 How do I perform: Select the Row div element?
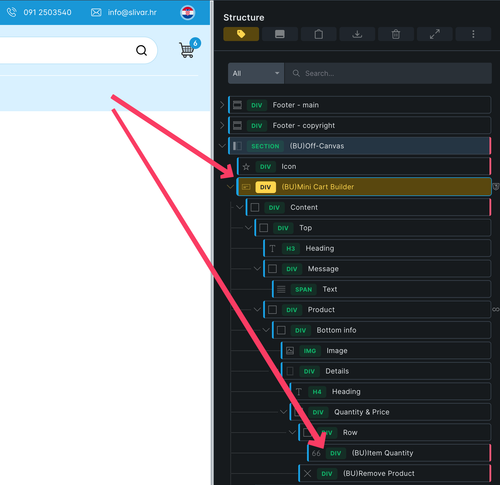[394, 432]
